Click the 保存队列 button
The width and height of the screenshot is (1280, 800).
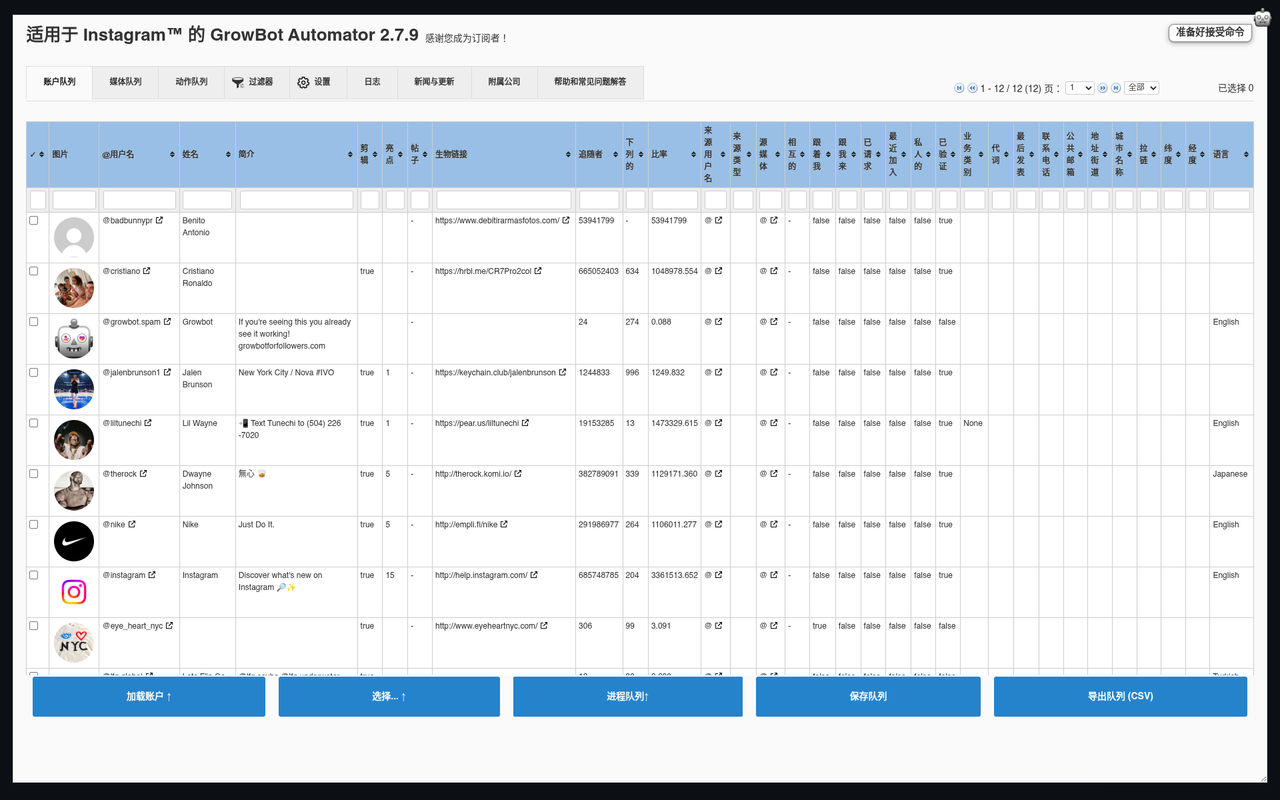click(868, 696)
